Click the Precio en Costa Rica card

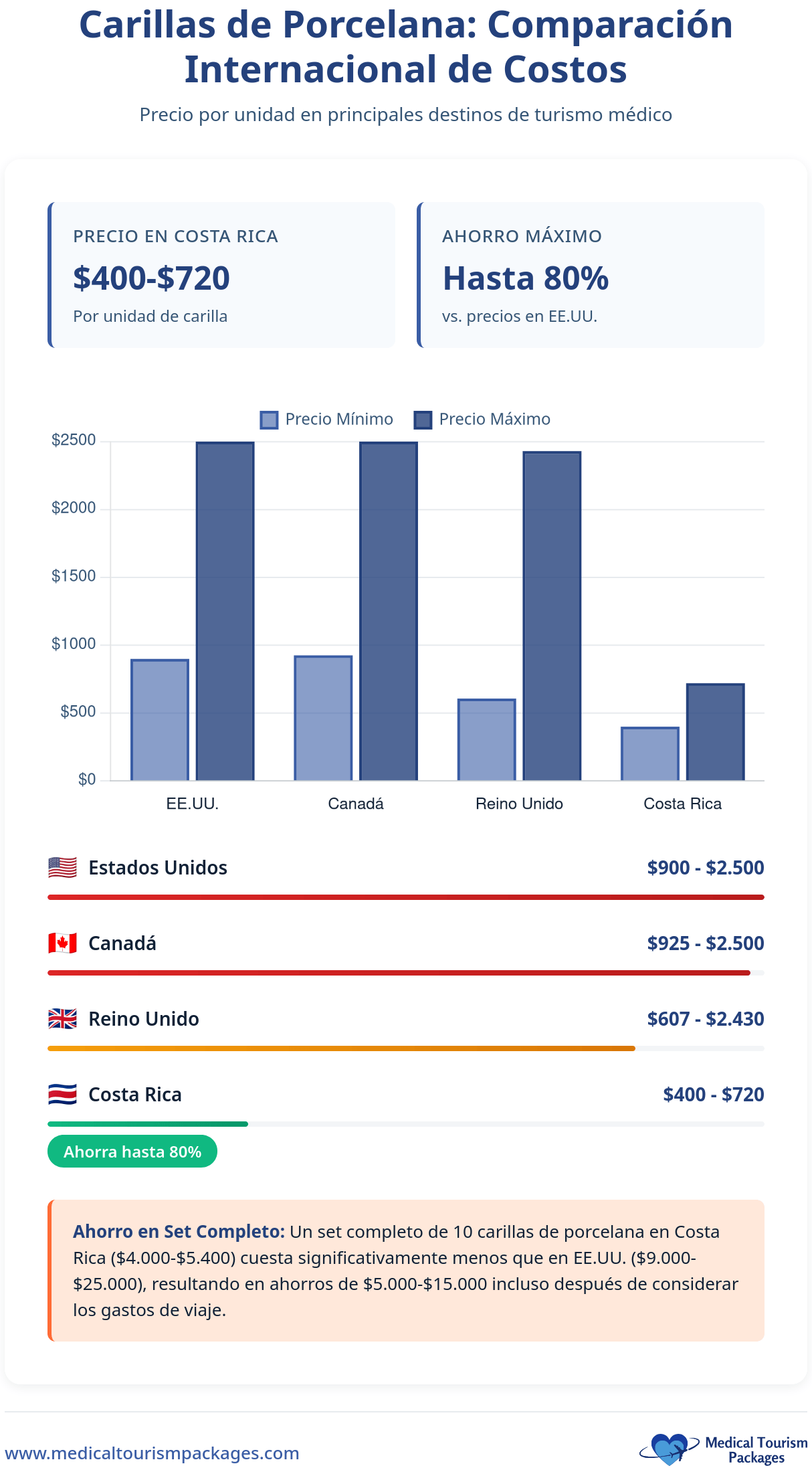coord(221,275)
